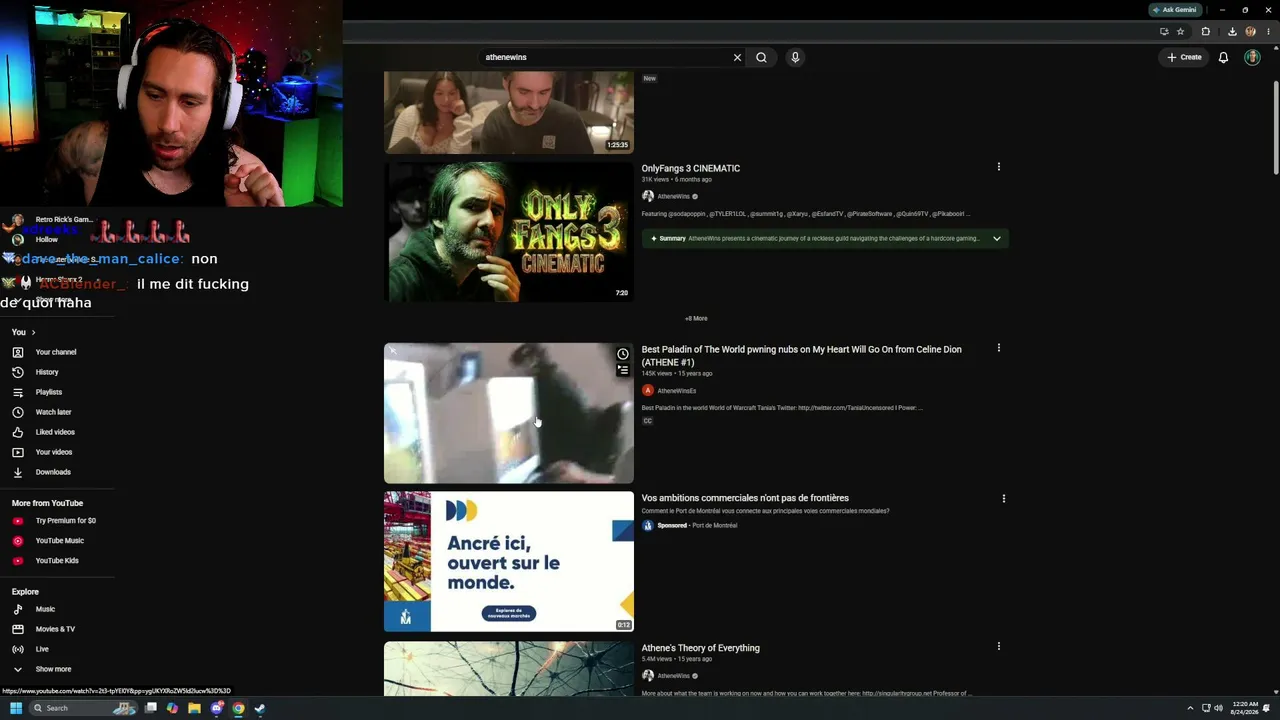1280x720 pixels.
Task: Click the install app icon in address bar
Action: point(1164,31)
